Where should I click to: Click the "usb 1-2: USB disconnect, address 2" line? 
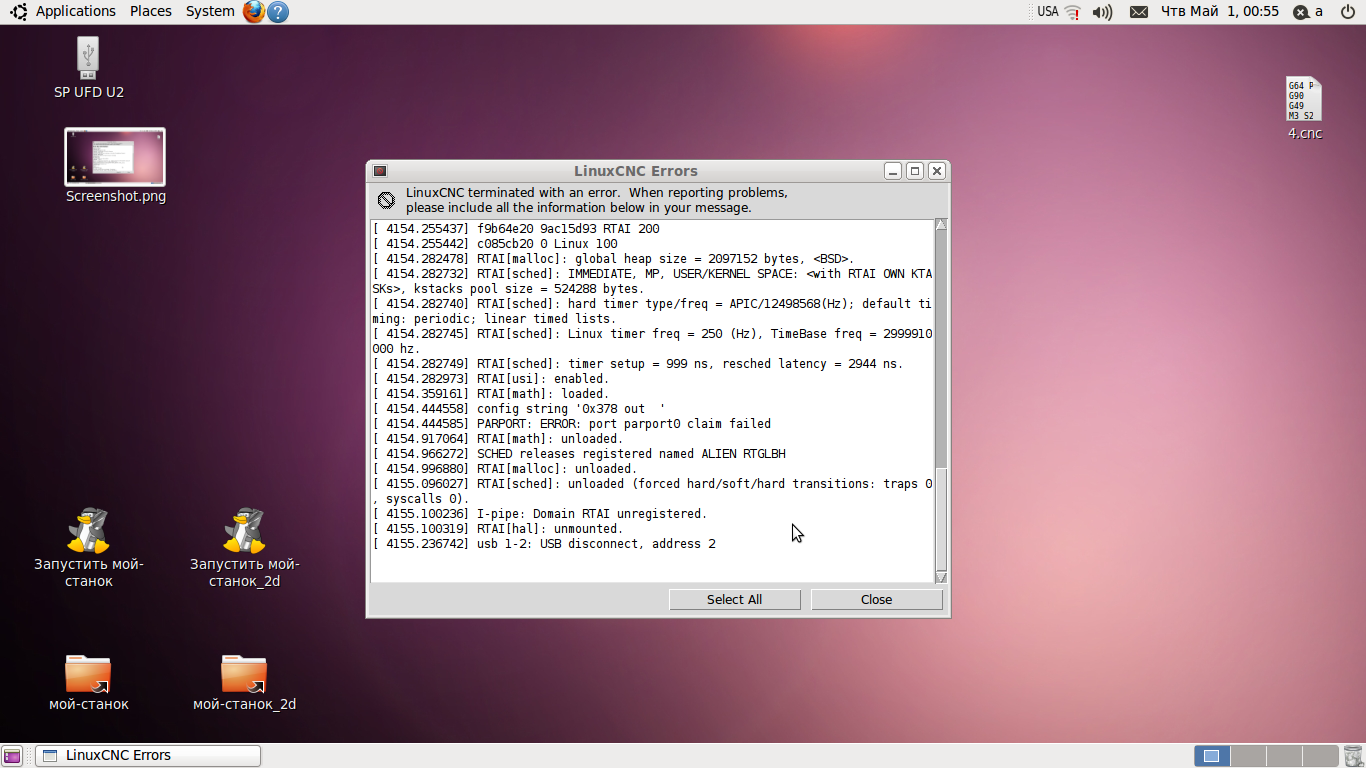click(x=596, y=544)
